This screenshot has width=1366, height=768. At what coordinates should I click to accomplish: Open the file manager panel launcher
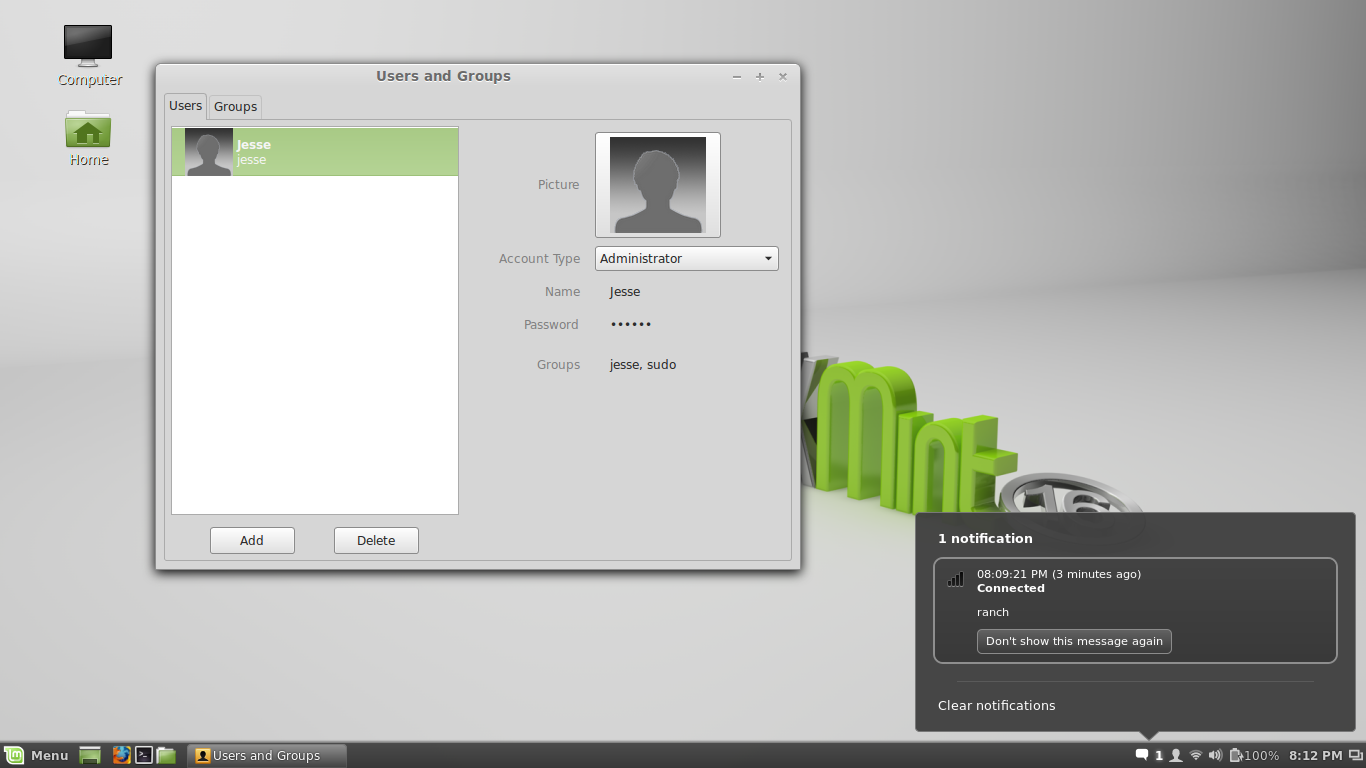tap(166, 755)
